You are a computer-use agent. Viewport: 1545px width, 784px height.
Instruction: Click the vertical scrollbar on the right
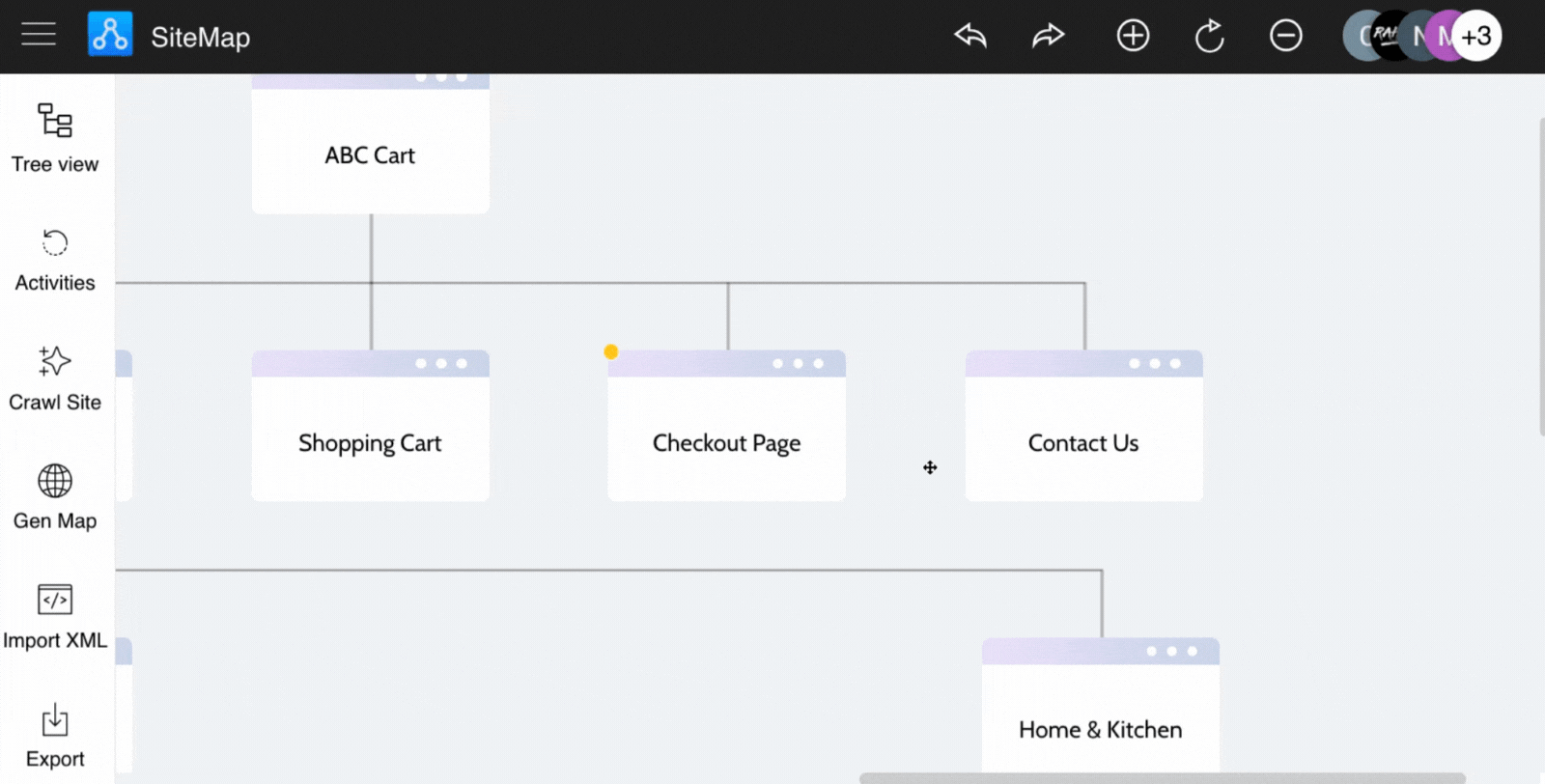[x=1541, y=277]
